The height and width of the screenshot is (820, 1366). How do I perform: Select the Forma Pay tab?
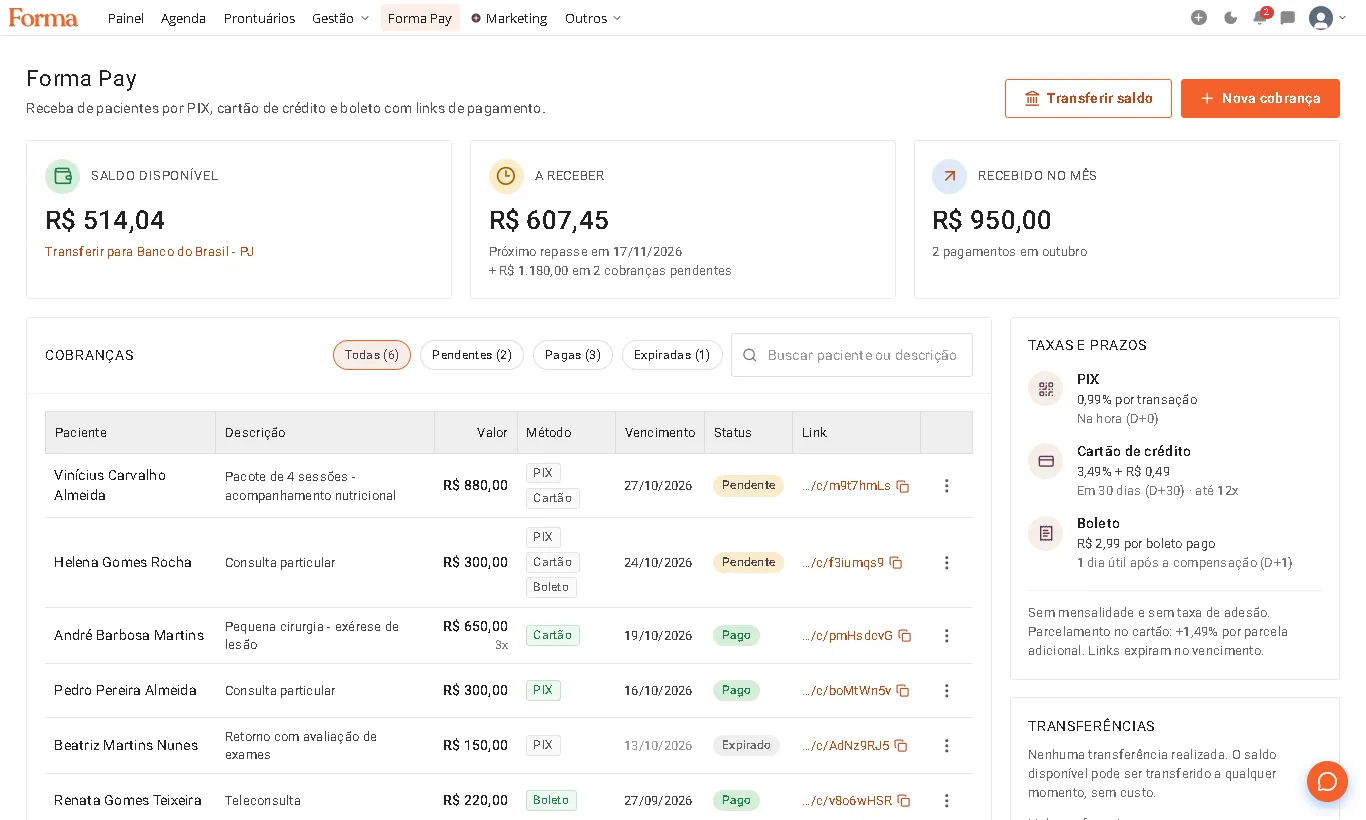click(420, 18)
